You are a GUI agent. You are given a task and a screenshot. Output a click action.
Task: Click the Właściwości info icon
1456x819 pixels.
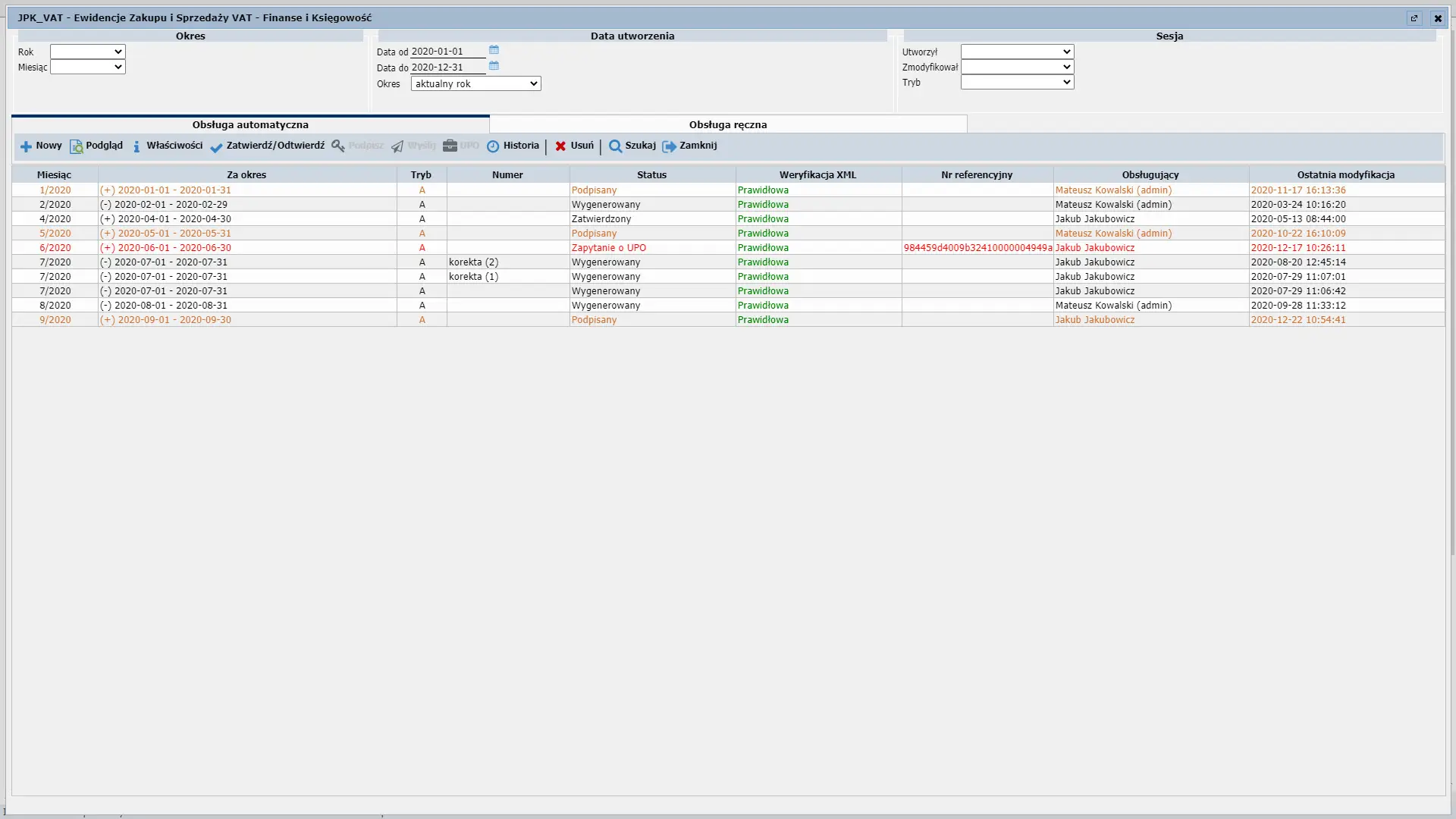[x=136, y=146]
